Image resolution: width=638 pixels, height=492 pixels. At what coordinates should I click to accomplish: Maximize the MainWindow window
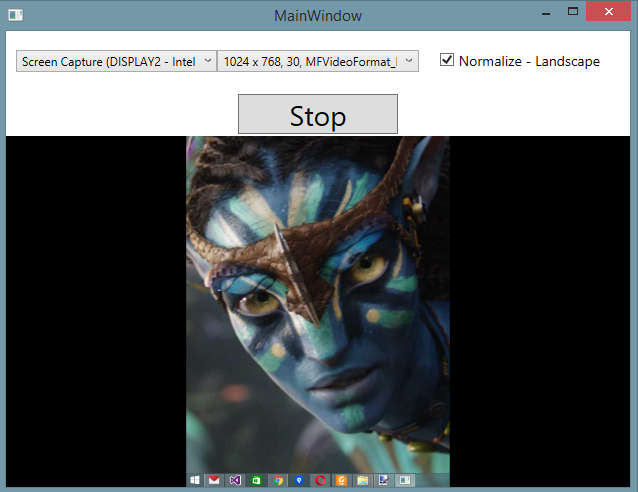[x=573, y=11]
